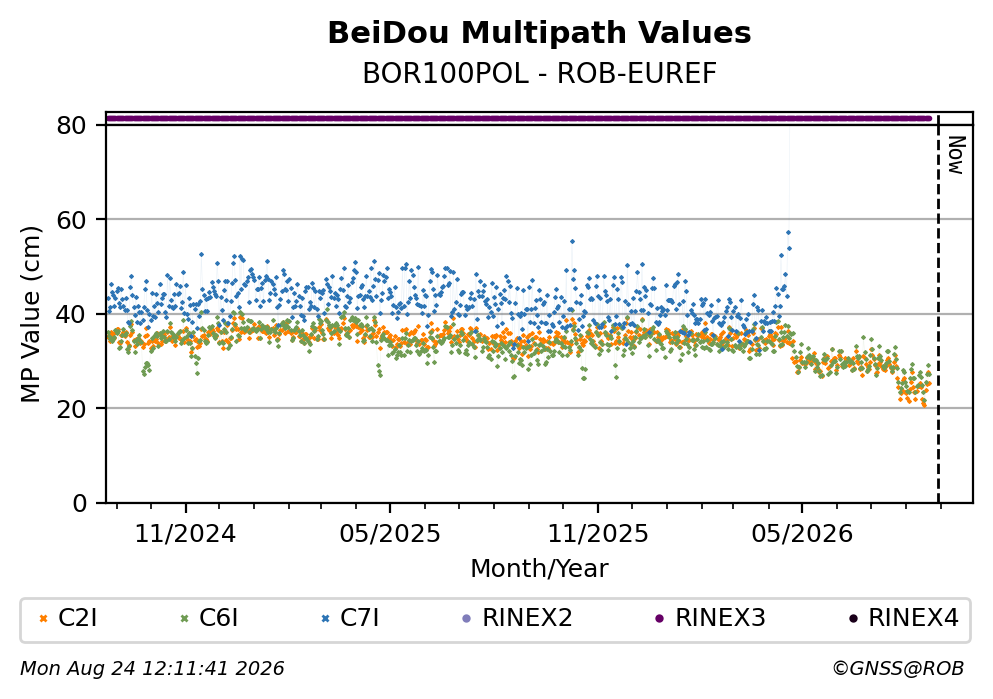Click the rotated Now label

pos(956,155)
